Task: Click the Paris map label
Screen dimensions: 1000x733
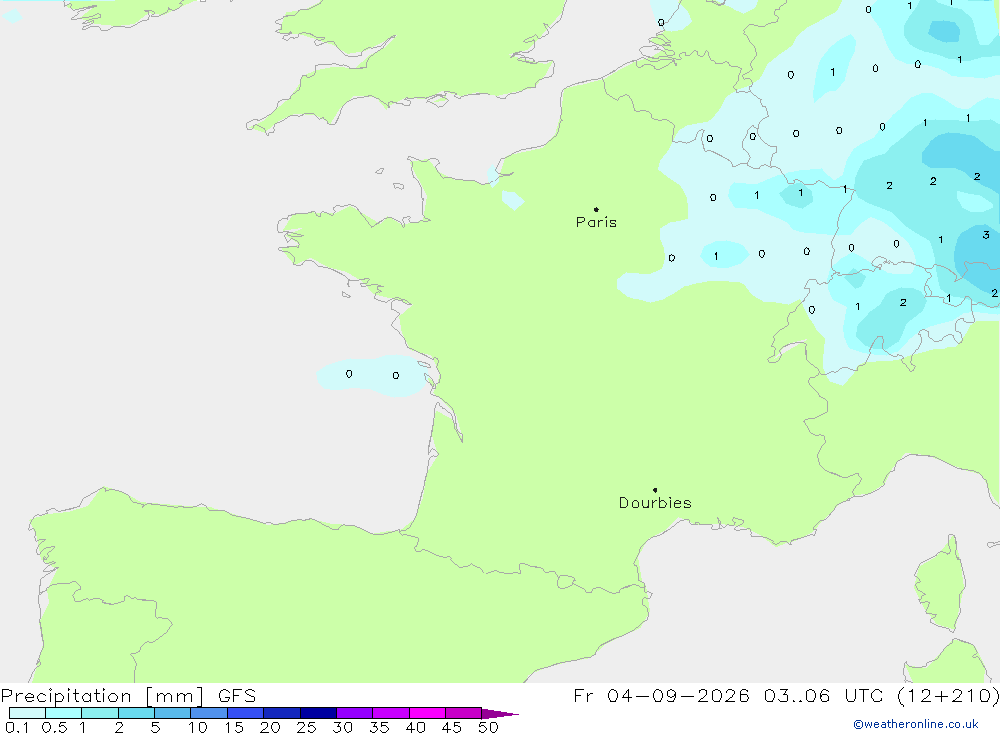Action: tap(596, 222)
